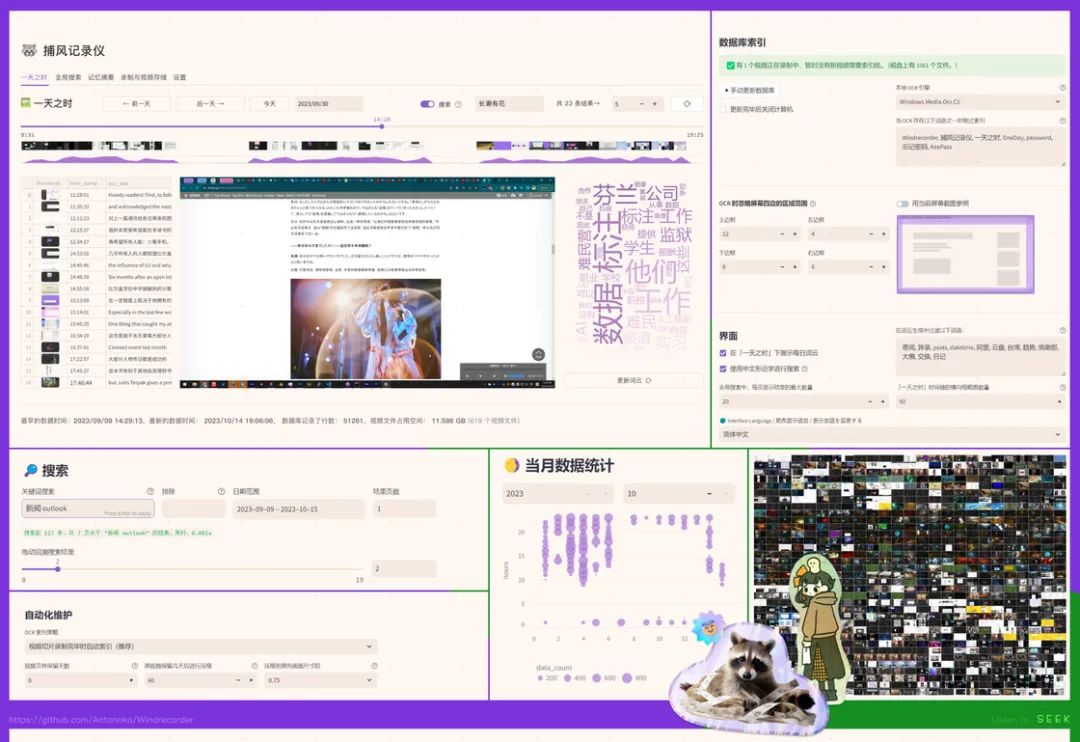The width and height of the screenshot is (1080, 742).
Task: Click green check icon in the indexing status banner
Action: [x=730, y=65]
